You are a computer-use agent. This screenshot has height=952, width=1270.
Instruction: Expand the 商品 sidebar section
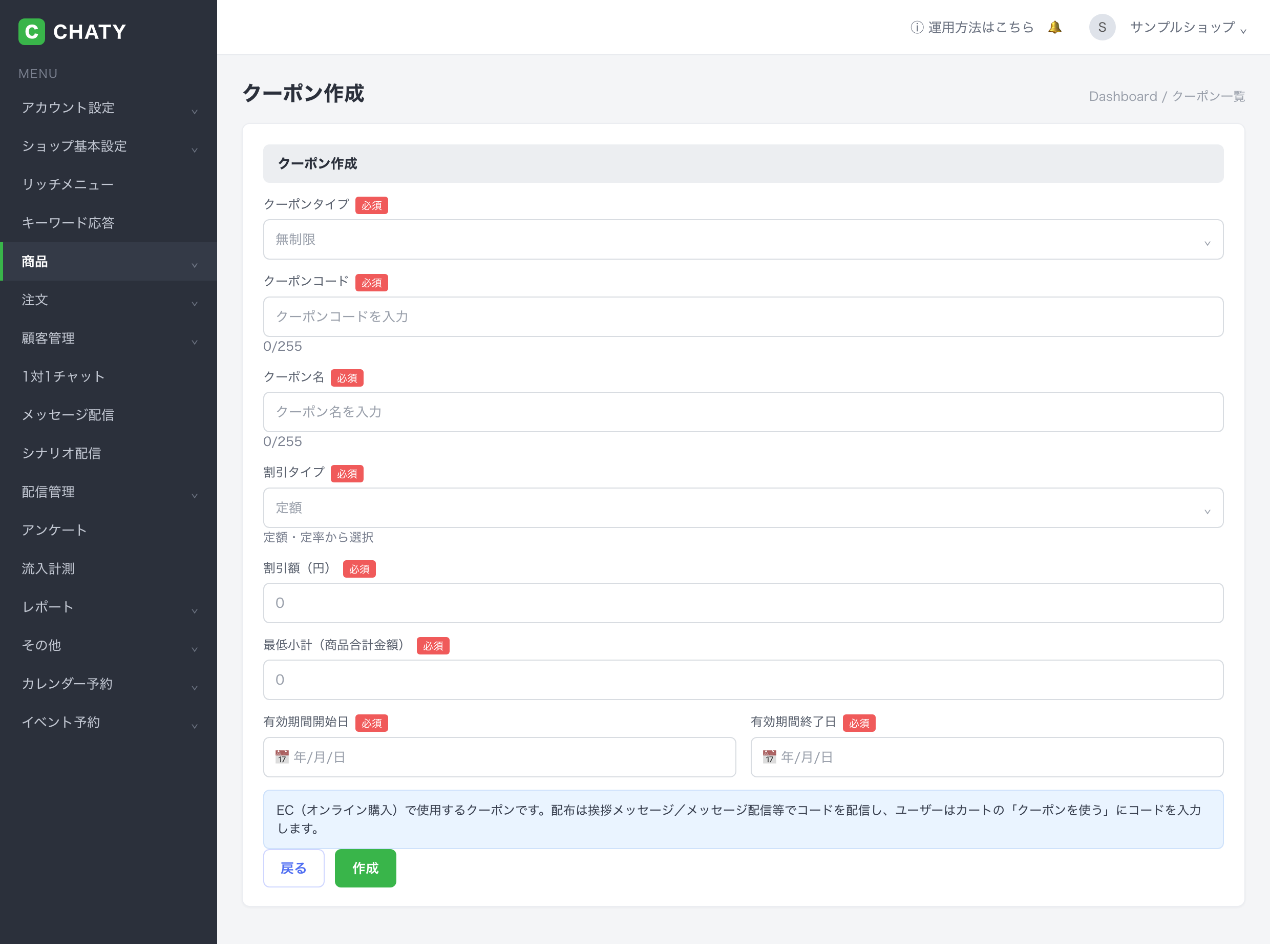click(109, 261)
